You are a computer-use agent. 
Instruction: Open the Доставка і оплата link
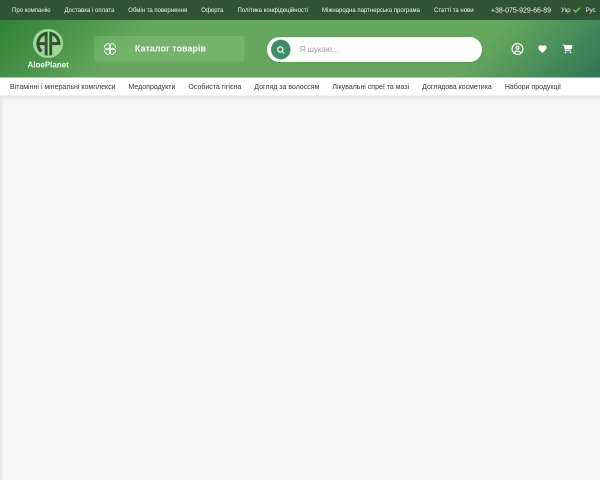89,10
